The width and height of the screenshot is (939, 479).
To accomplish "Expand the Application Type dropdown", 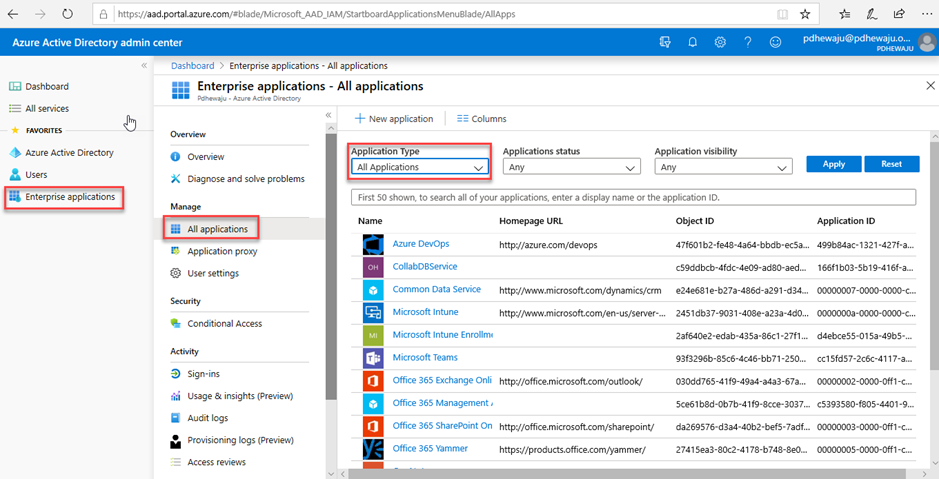I will click(420, 167).
